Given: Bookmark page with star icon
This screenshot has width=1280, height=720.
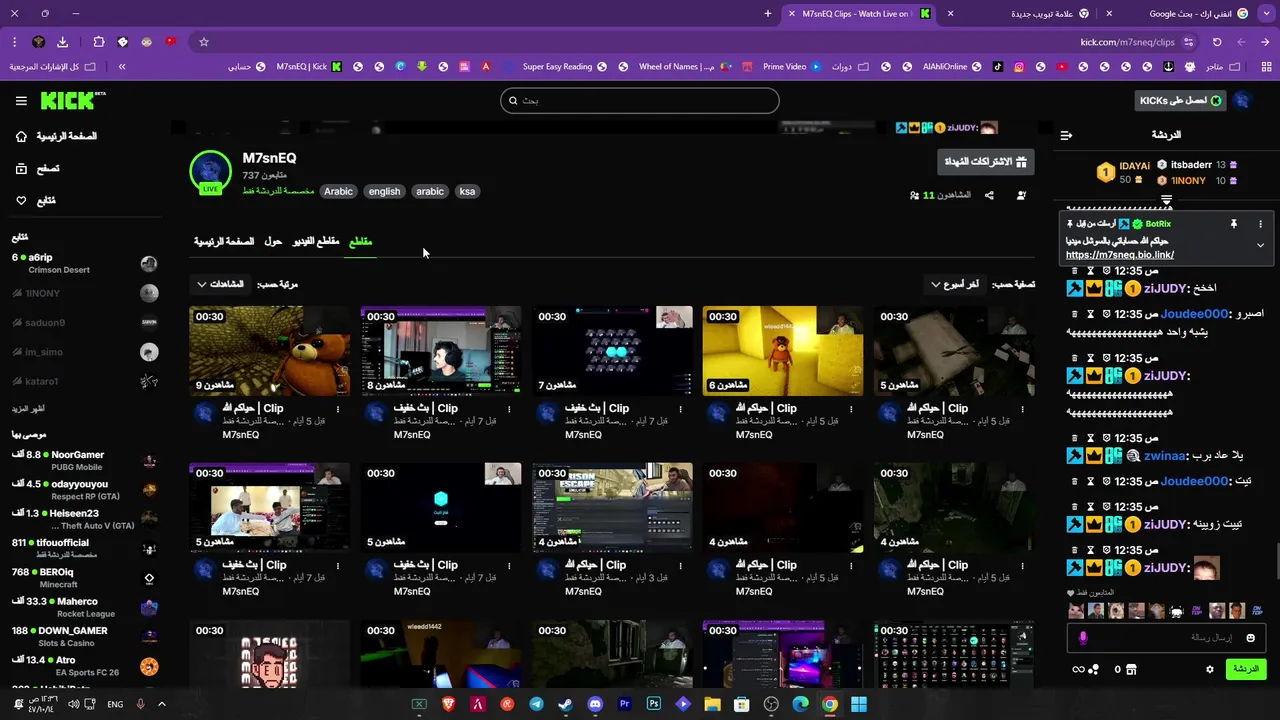Looking at the screenshot, I should coord(204,42).
